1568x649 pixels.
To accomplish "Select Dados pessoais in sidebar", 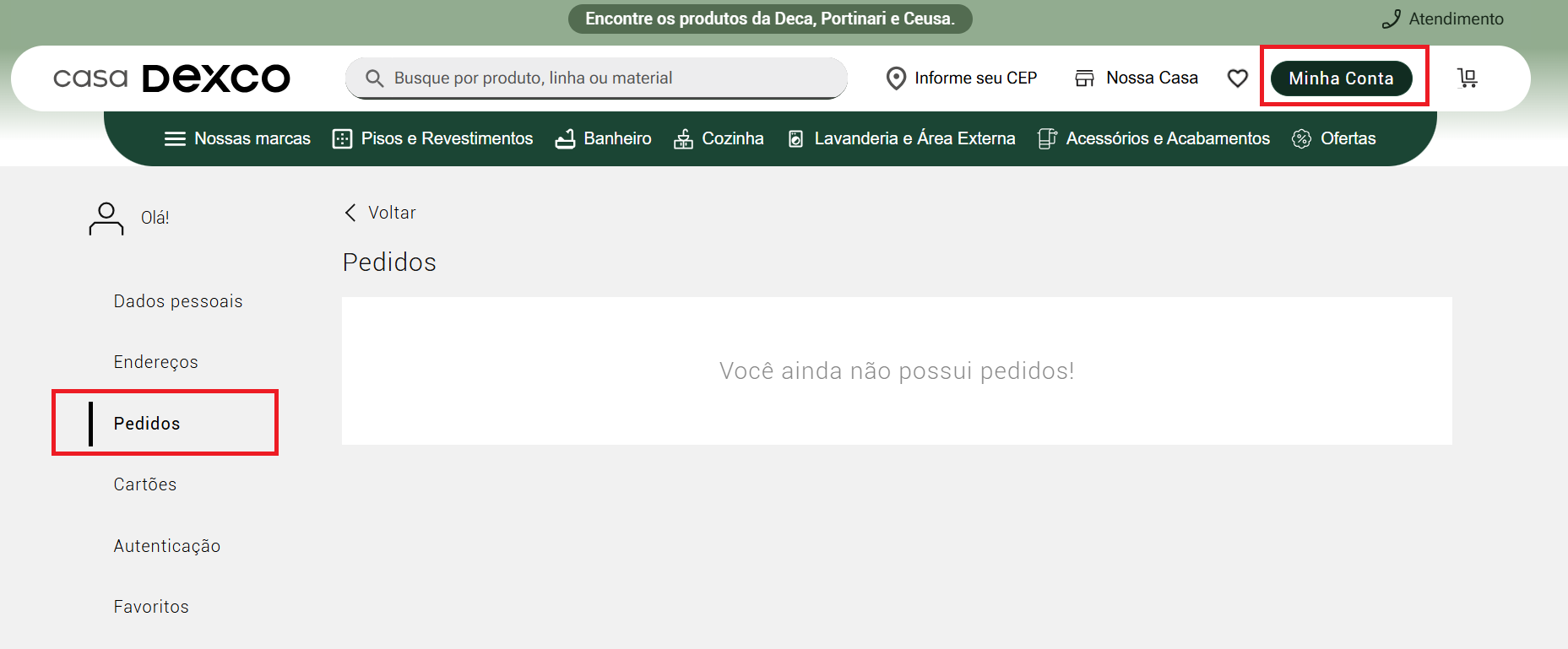I will 178,301.
